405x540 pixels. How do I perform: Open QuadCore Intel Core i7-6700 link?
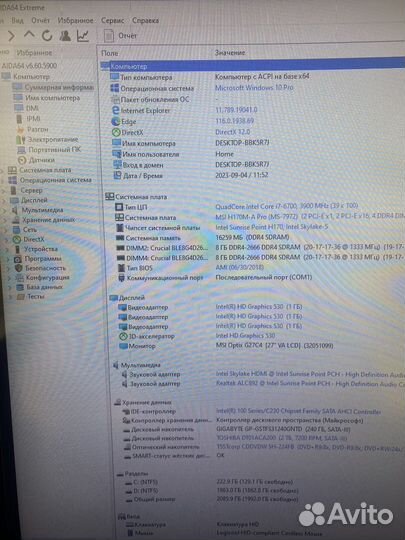coord(287,206)
